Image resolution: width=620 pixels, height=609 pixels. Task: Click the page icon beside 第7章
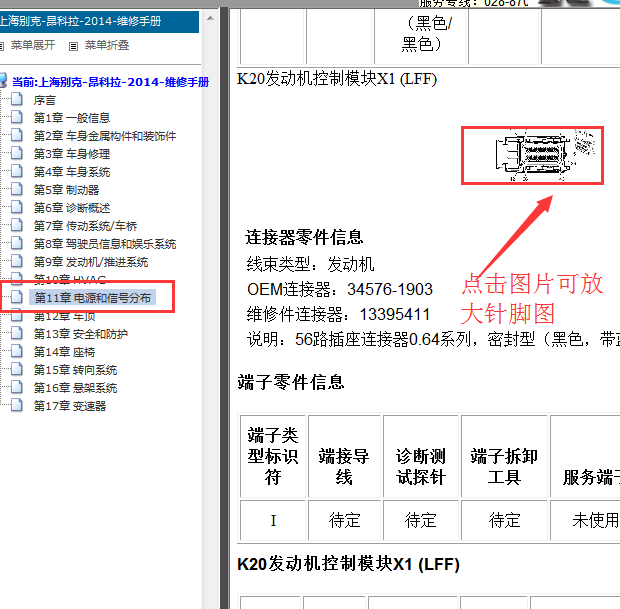tap(17, 225)
